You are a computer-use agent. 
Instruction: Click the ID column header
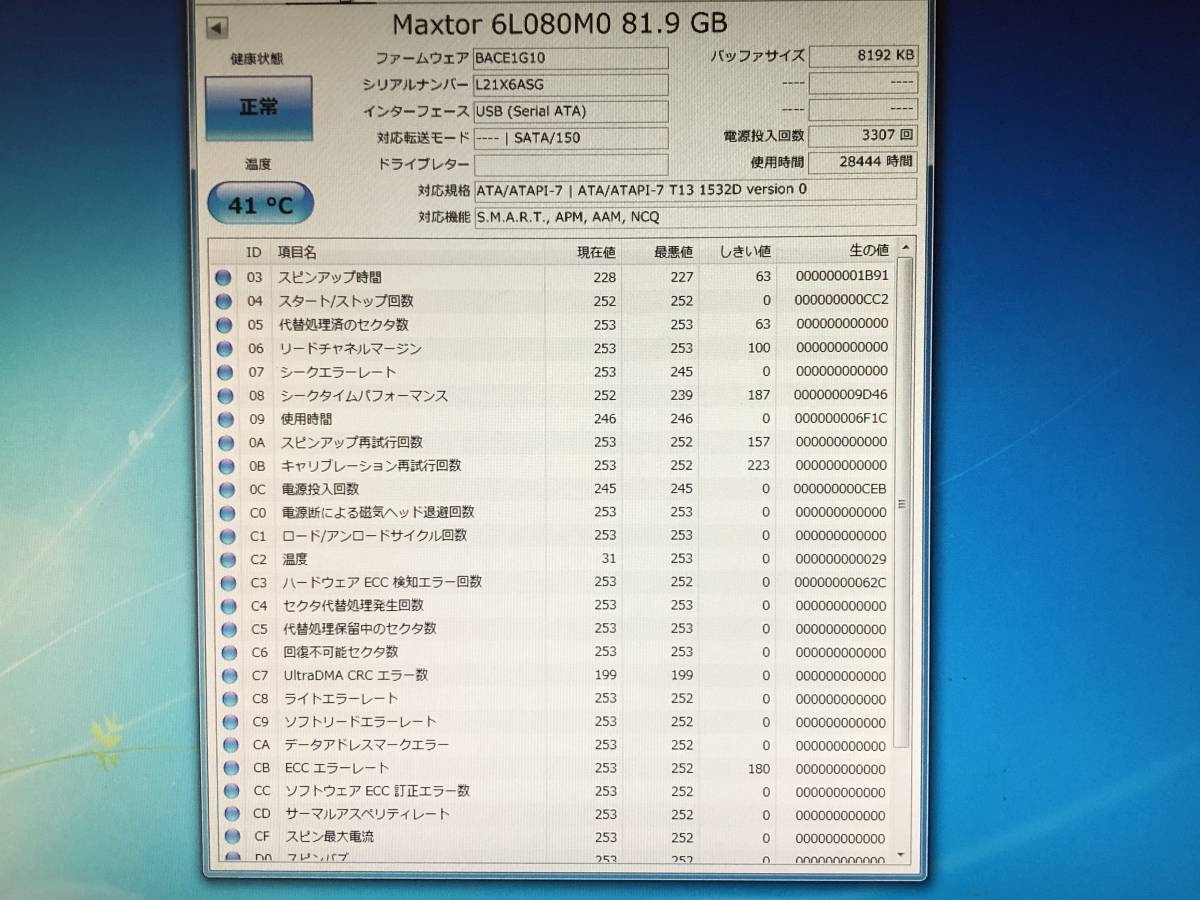(x=254, y=252)
